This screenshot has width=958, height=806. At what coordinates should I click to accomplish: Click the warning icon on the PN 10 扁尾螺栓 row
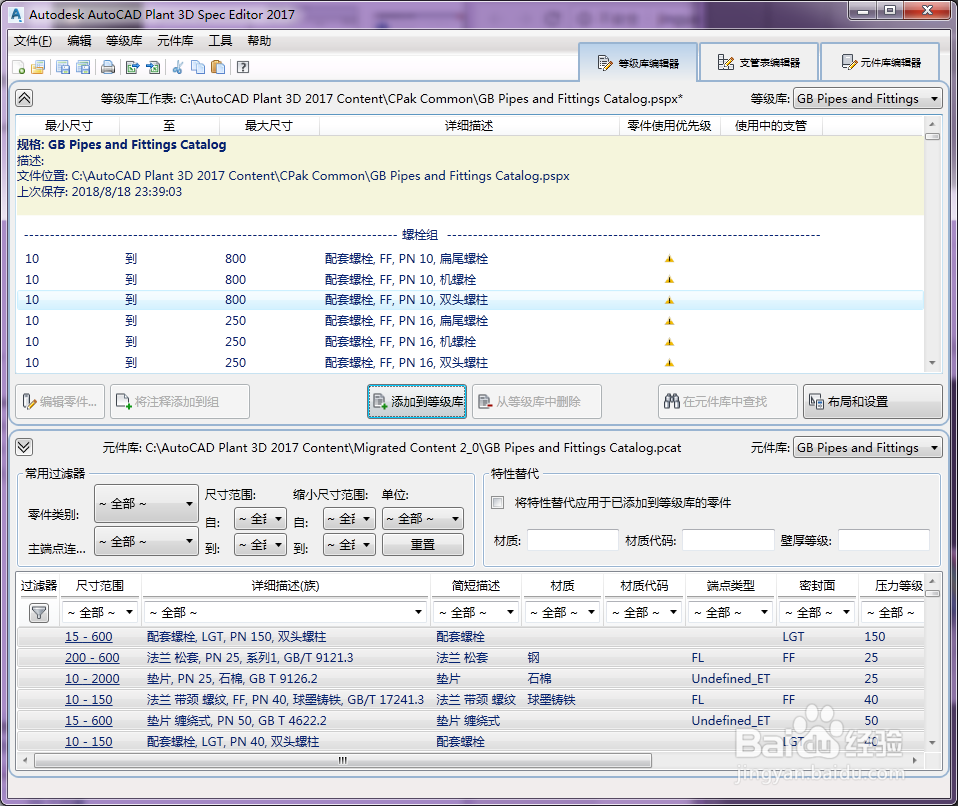[670, 259]
